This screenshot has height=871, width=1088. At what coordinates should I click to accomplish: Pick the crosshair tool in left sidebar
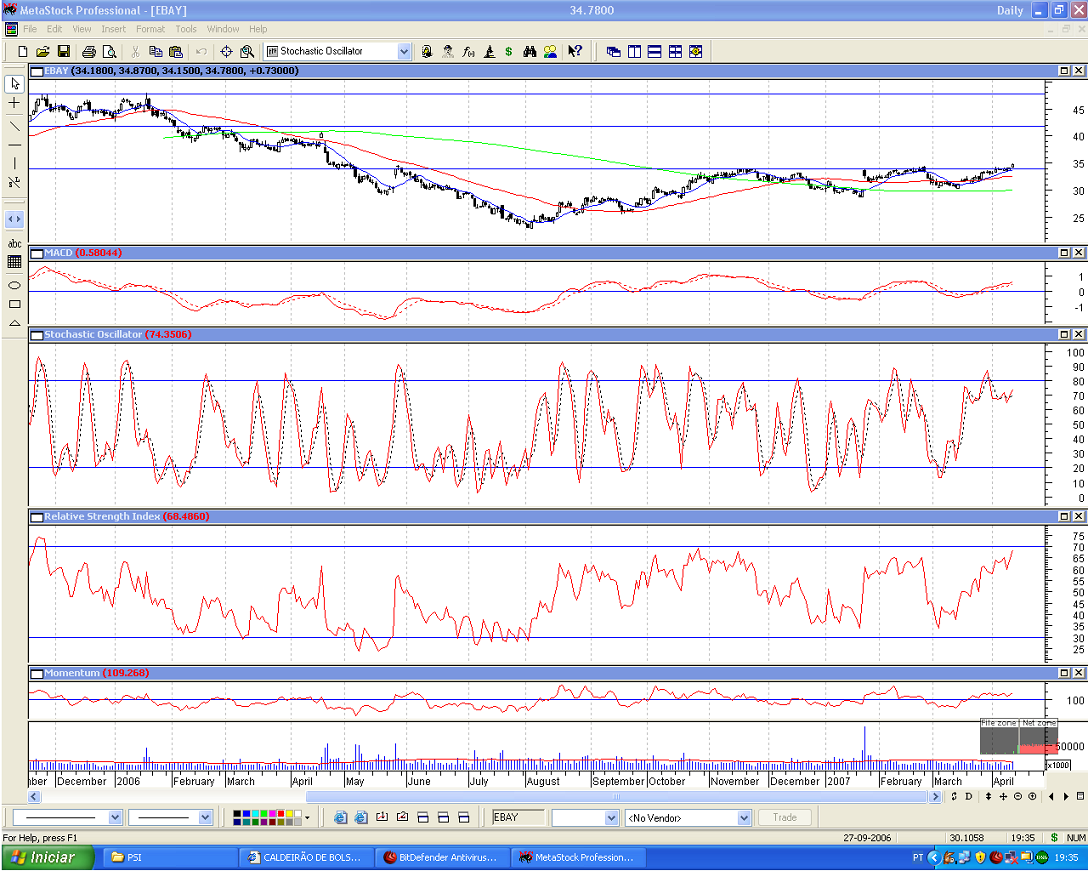14,103
